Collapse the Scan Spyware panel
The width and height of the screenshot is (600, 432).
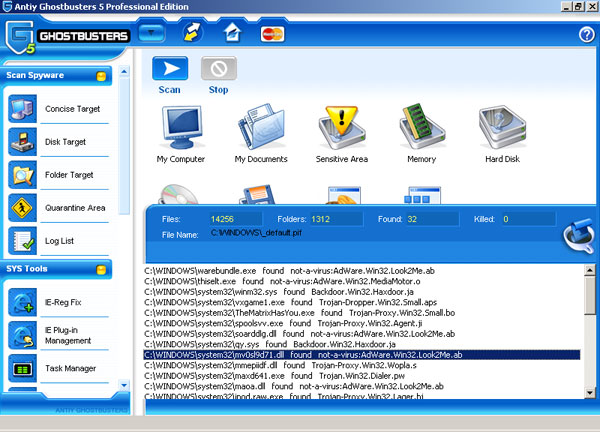[101, 76]
